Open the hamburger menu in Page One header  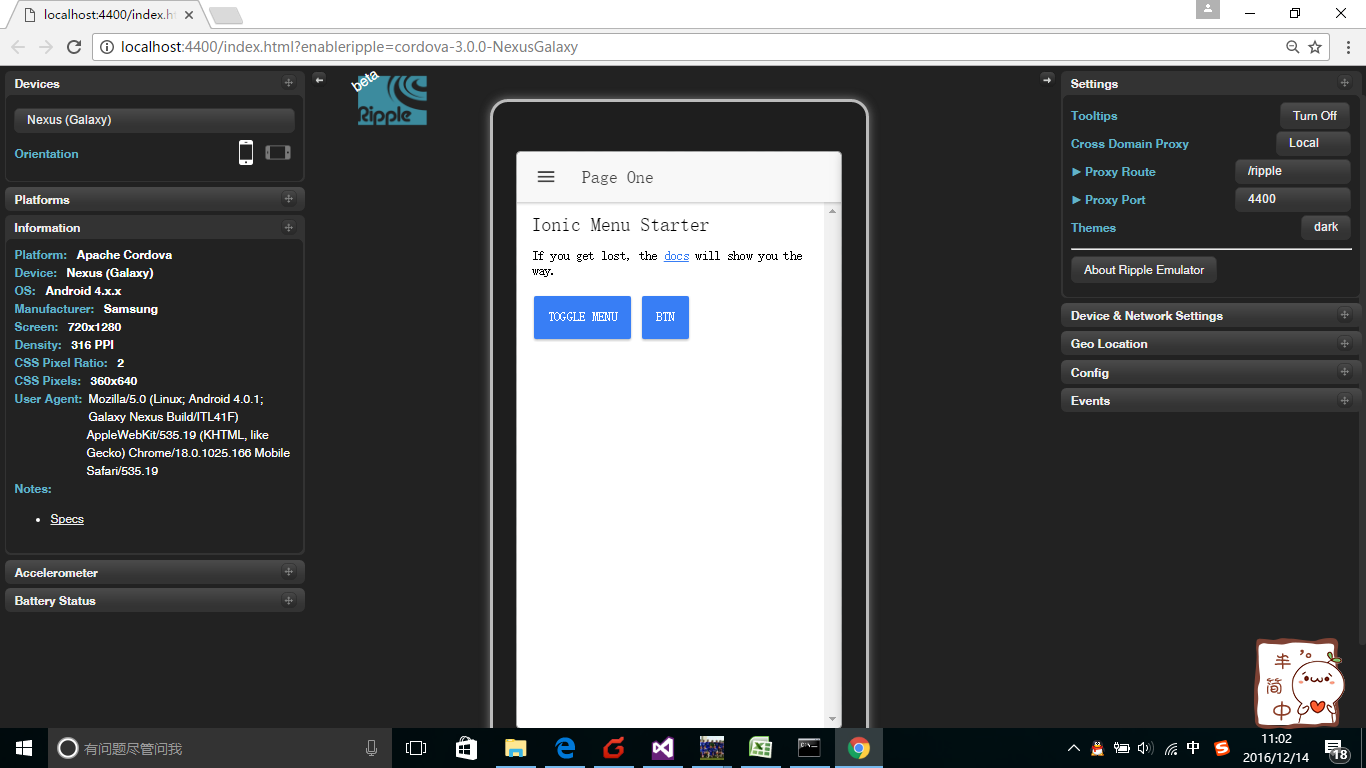coord(546,177)
